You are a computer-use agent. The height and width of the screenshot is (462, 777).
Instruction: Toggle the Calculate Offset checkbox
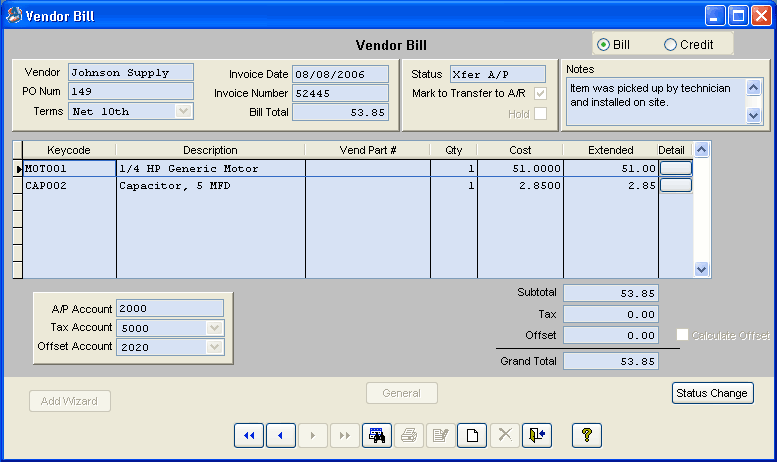[682, 335]
